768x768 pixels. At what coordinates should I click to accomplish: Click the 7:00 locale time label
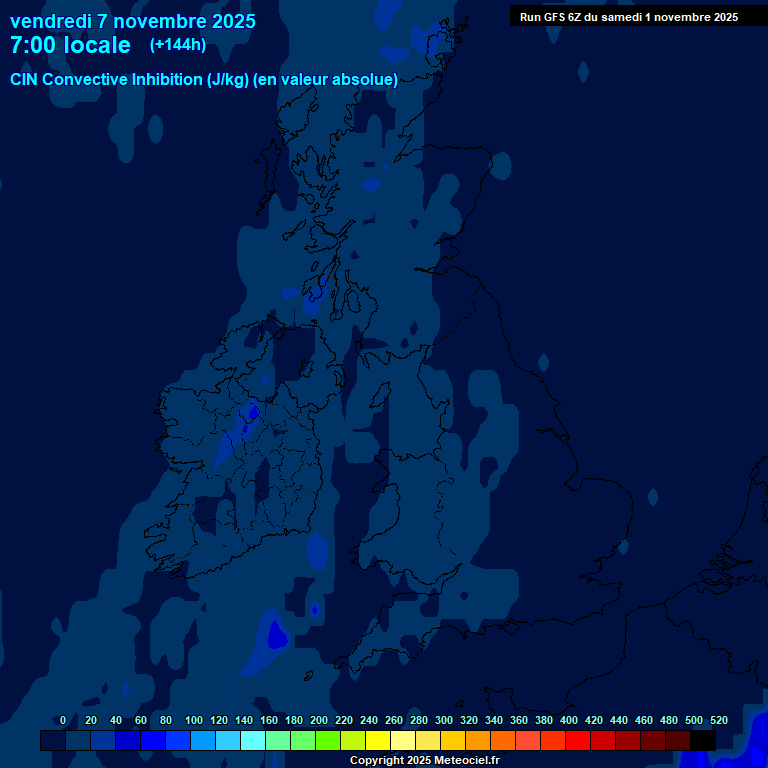(x=70, y=46)
